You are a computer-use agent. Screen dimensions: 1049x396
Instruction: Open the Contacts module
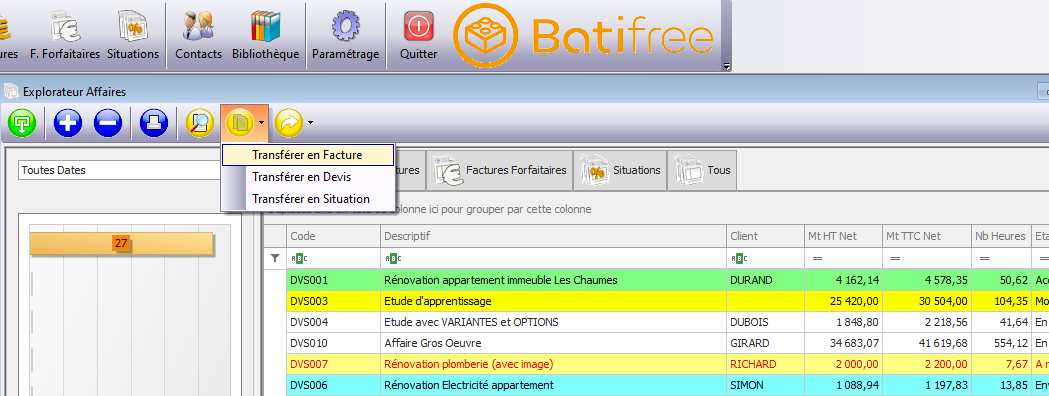pos(198,34)
